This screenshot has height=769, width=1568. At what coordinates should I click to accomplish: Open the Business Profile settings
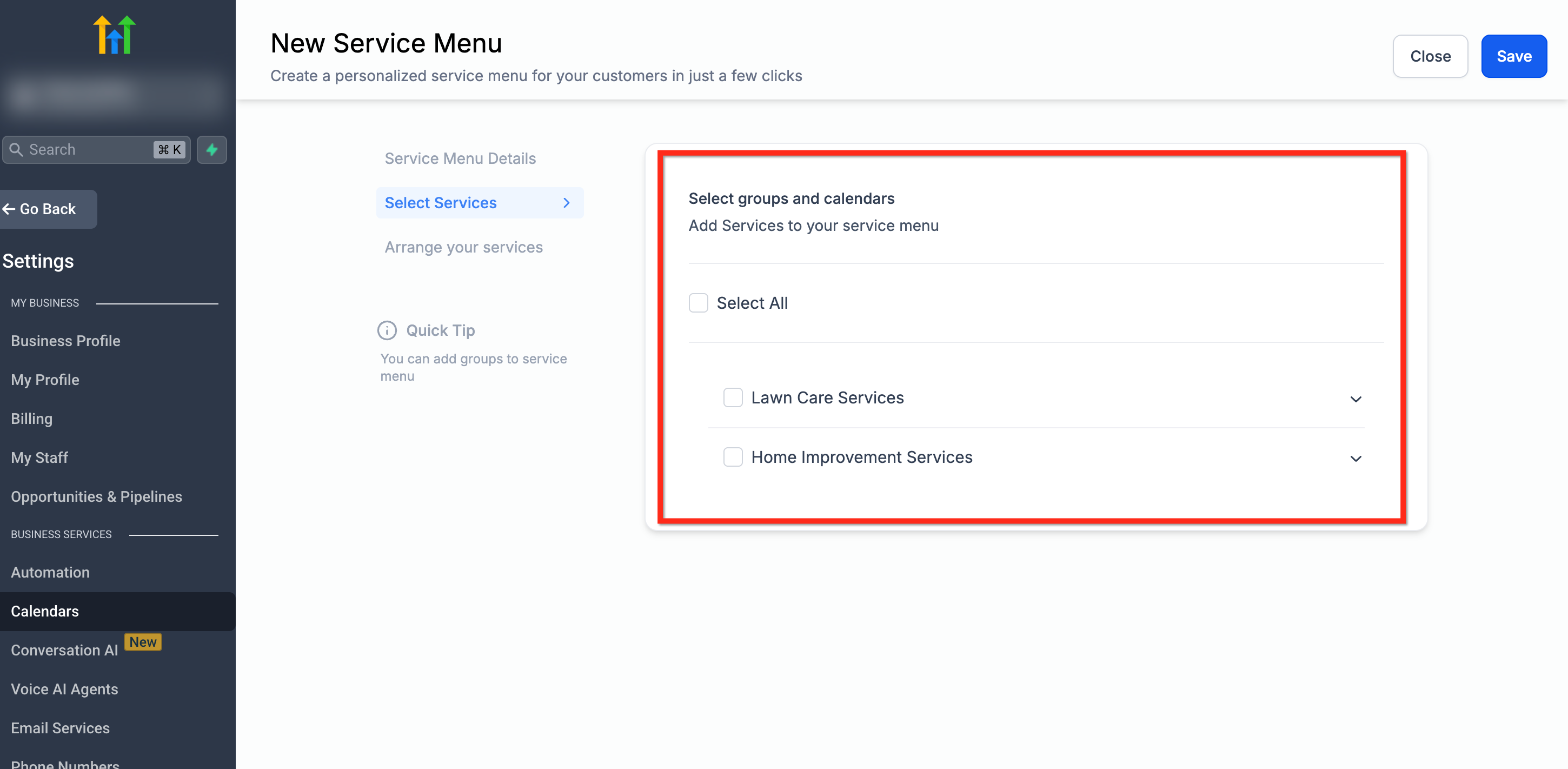click(66, 341)
